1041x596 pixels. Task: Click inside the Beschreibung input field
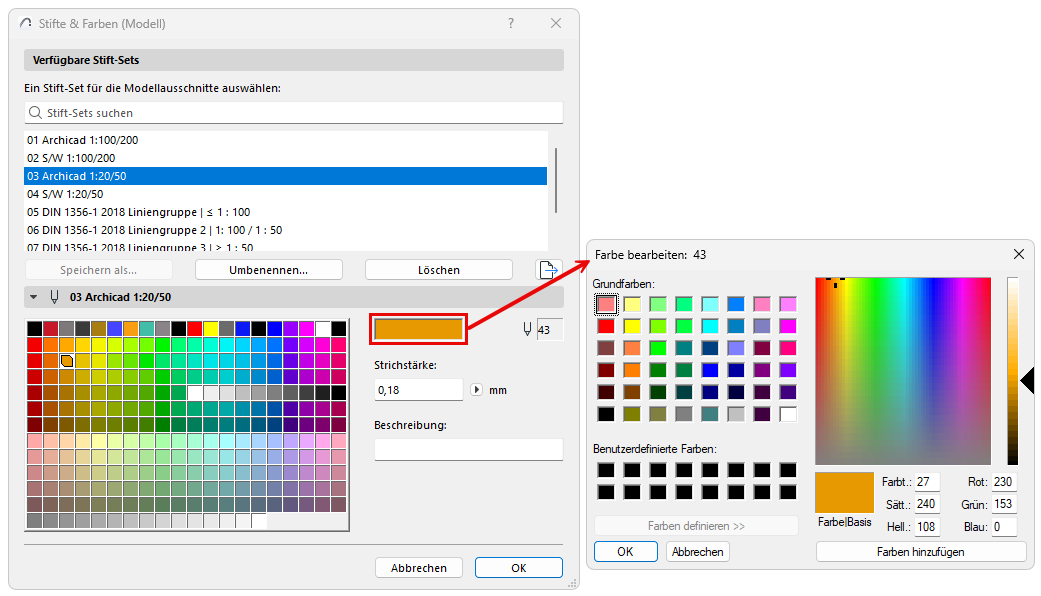click(467, 448)
